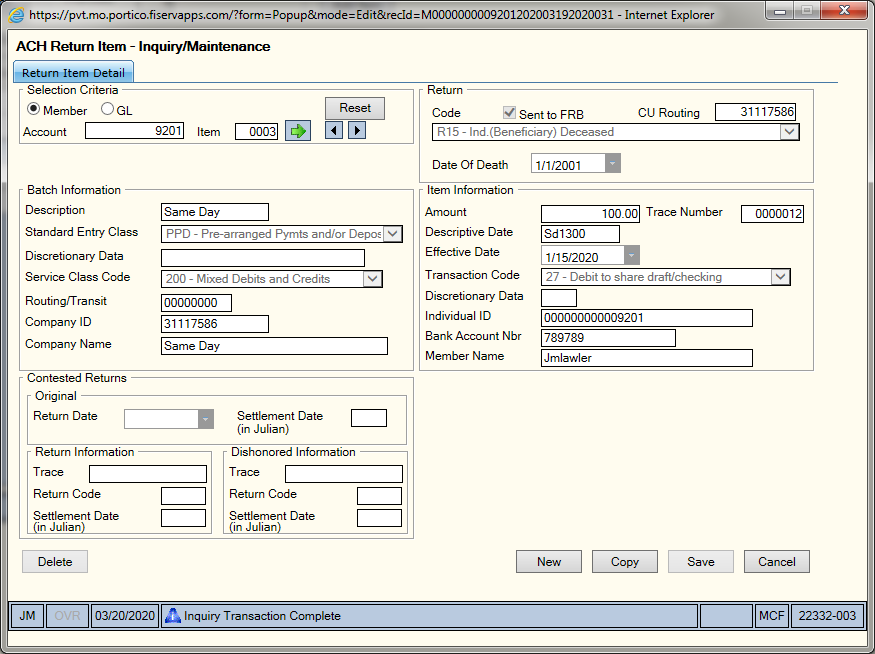Click the MCF status bar indicator
This screenshot has height=654, width=875.
[x=772, y=615]
